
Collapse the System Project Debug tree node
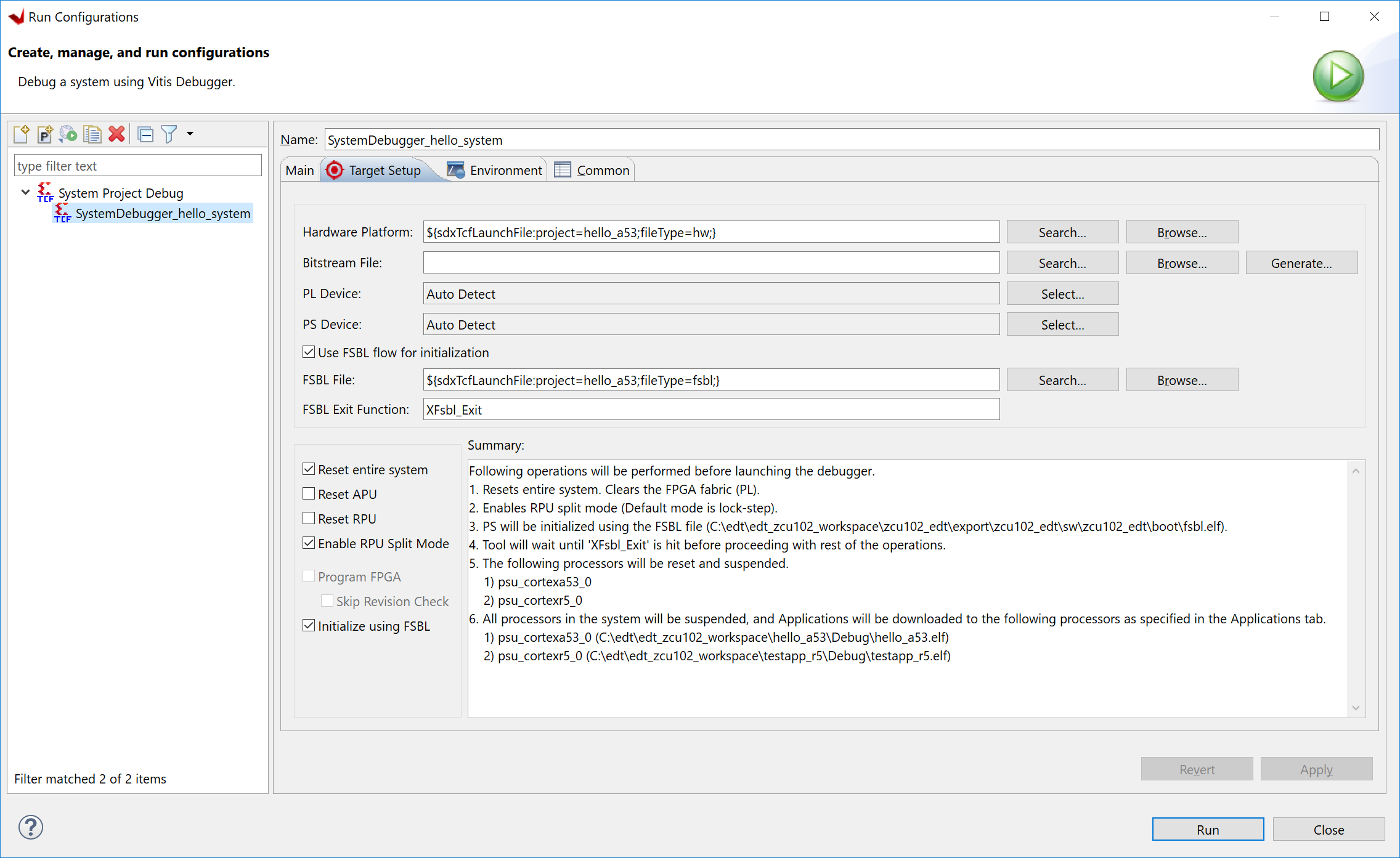tap(25, 192)
